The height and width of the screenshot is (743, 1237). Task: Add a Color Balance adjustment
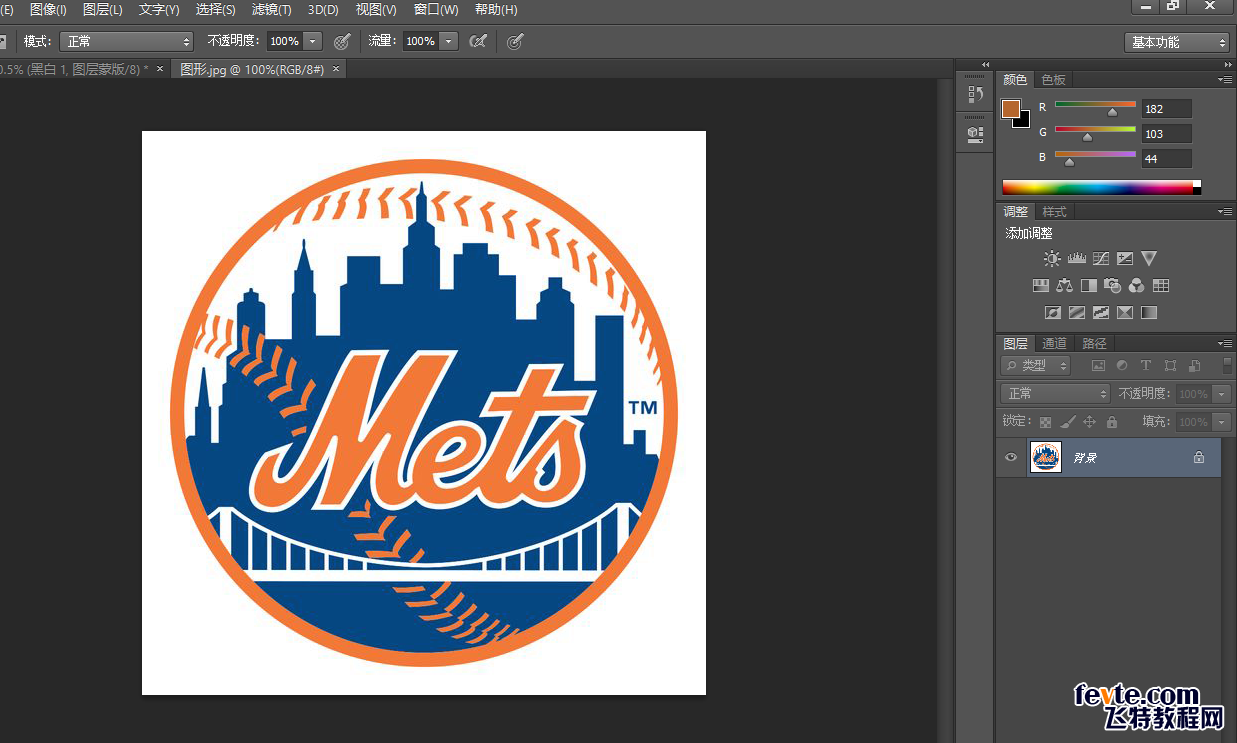1064,285
